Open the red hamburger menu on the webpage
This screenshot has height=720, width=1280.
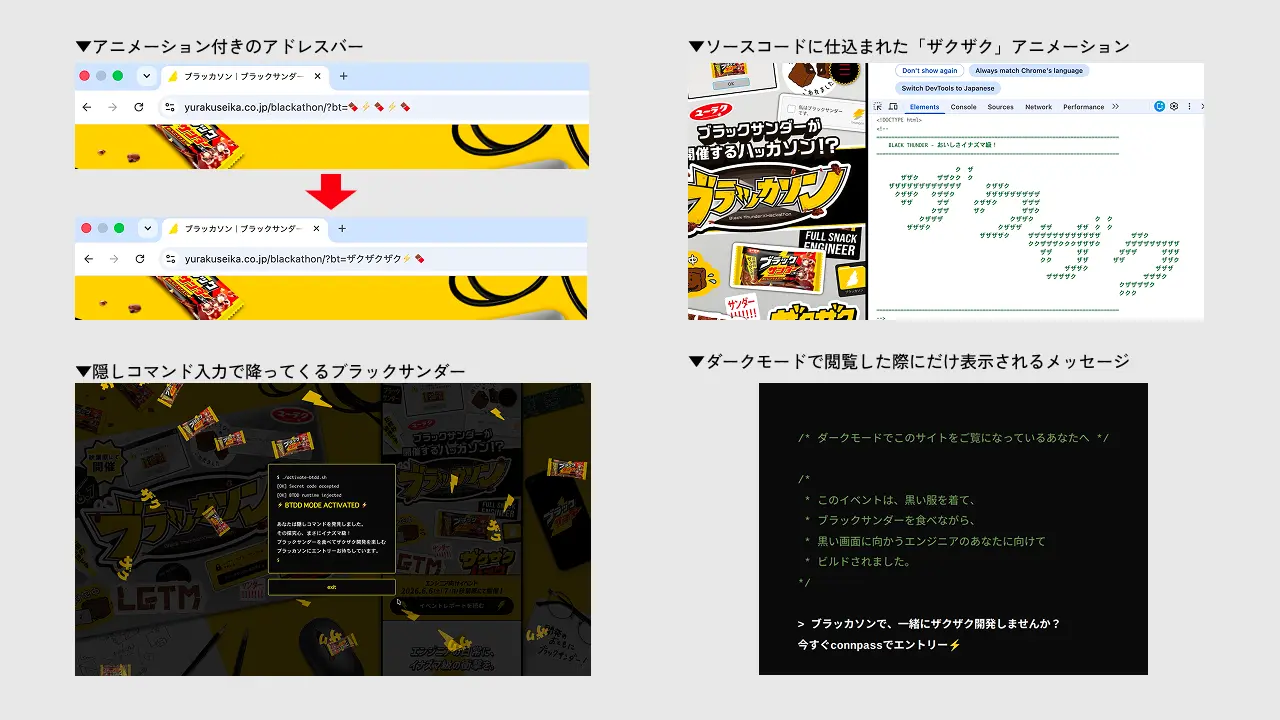point(845,71)
